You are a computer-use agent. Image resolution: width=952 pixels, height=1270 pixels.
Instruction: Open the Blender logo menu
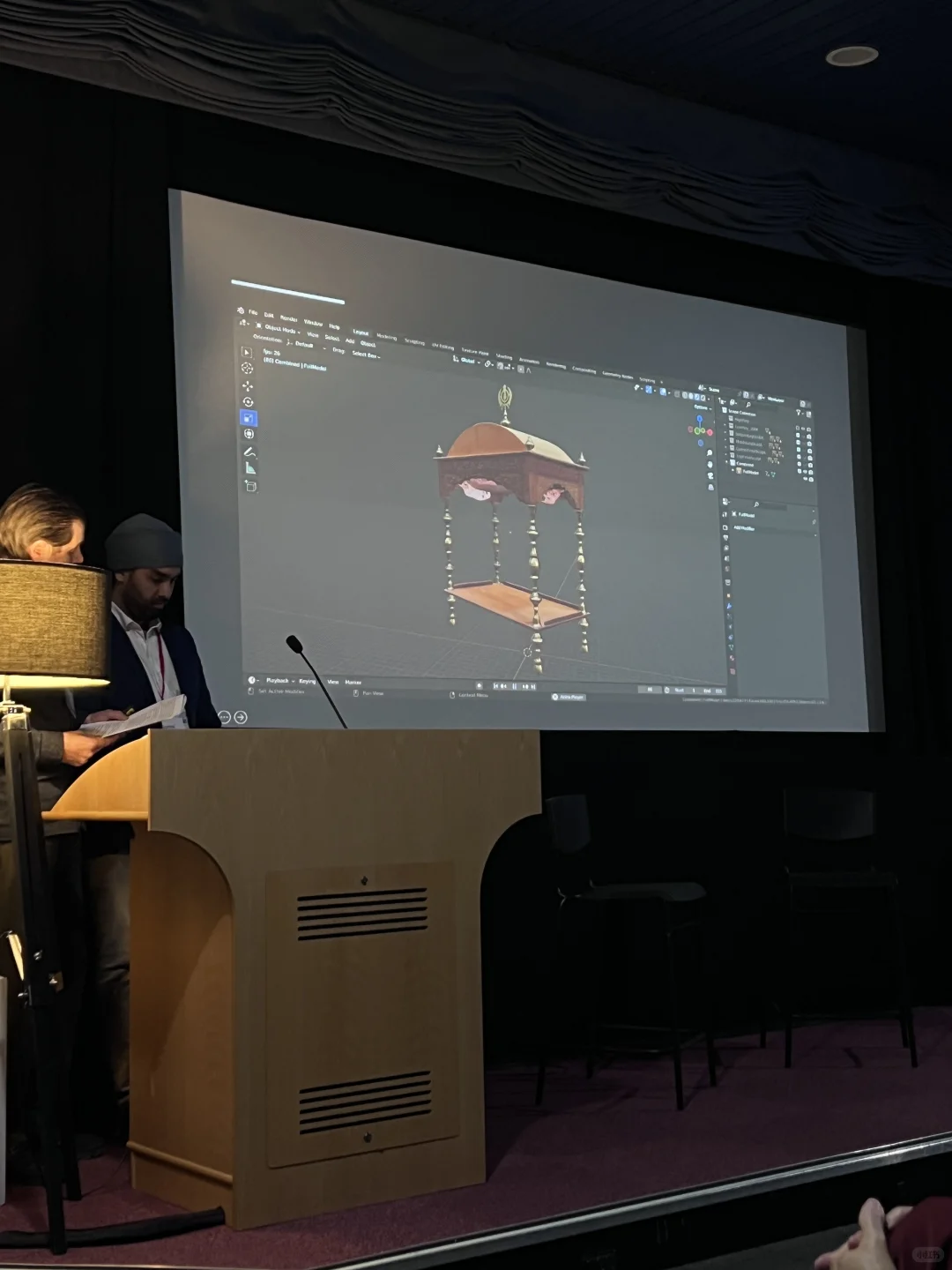pyautogui.click(x=241, y=310)
